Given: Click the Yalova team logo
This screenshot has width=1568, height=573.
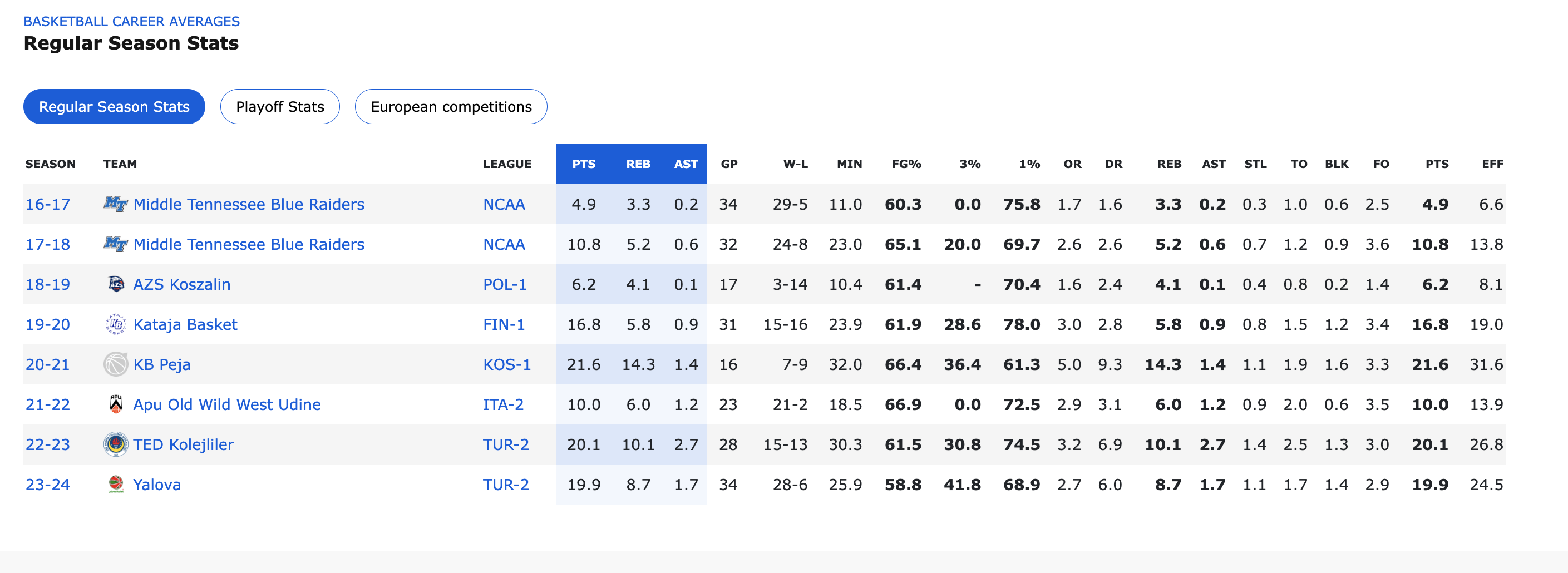Looking at the screenshot, I should (x=116, y=485).
